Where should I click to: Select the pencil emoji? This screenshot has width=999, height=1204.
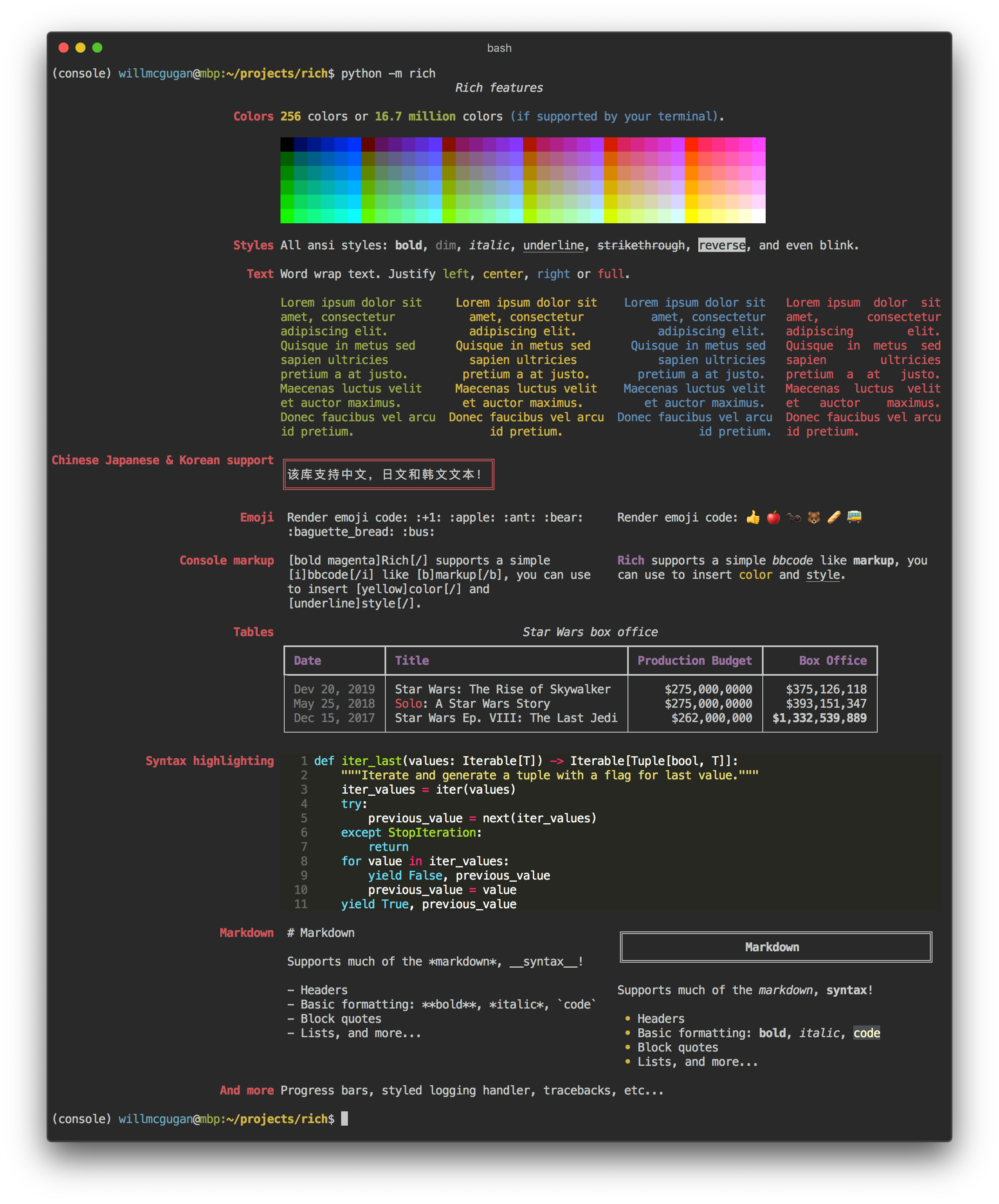click(834, 518)
